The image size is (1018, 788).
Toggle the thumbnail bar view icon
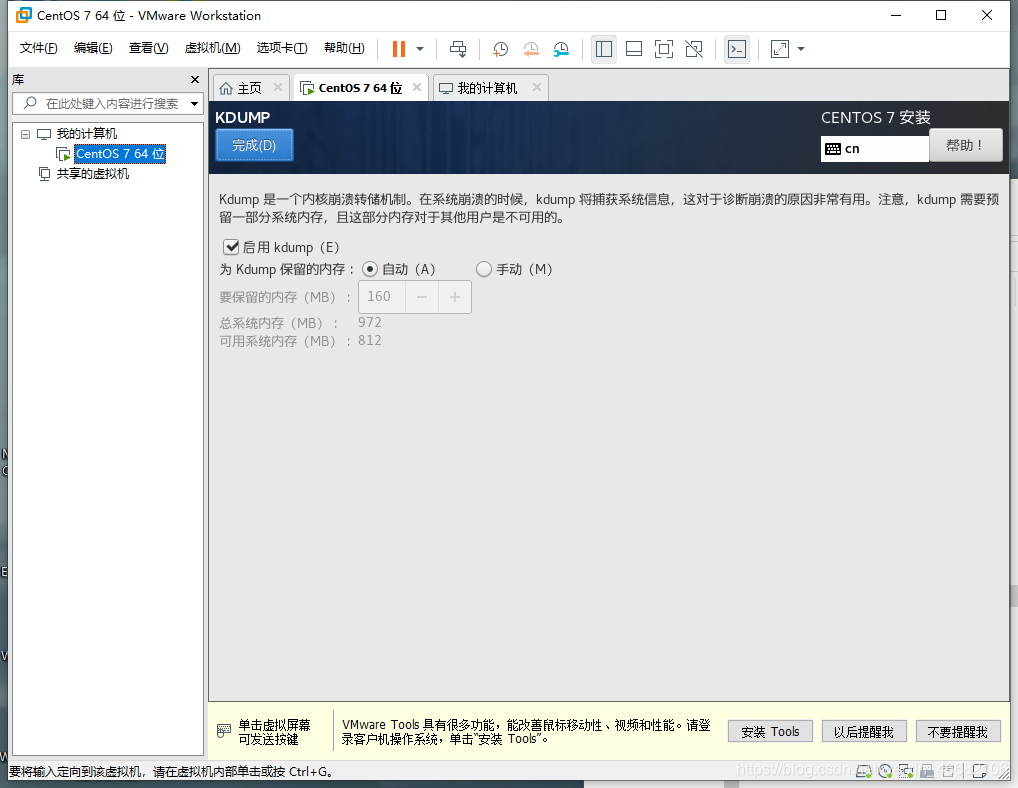pos(634,49)
